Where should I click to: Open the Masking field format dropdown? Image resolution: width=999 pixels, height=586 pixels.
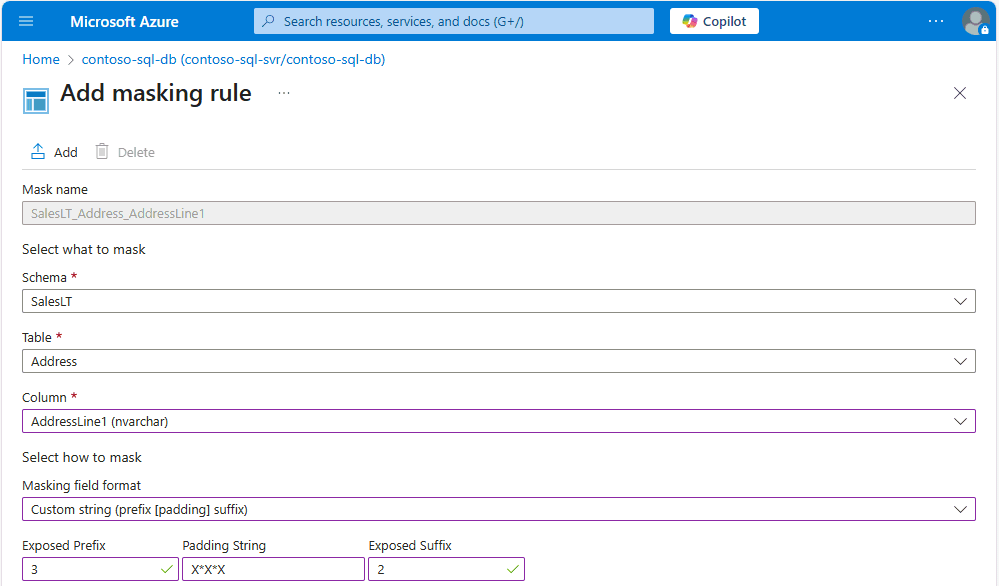tap(499, 509)
